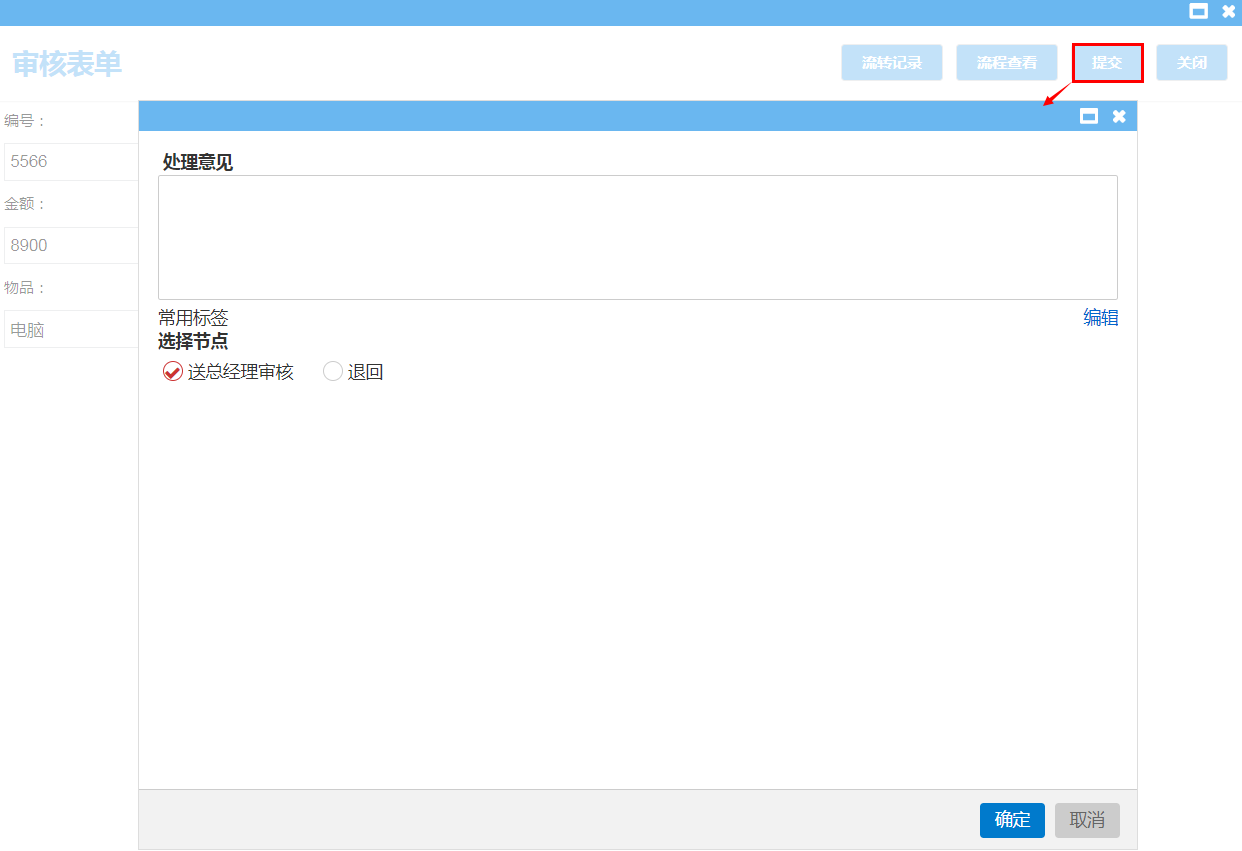Click the 编辑 link for common tags
Image resolution: width=1242 pixels, height=851 pixels.
click(1100, 318)
